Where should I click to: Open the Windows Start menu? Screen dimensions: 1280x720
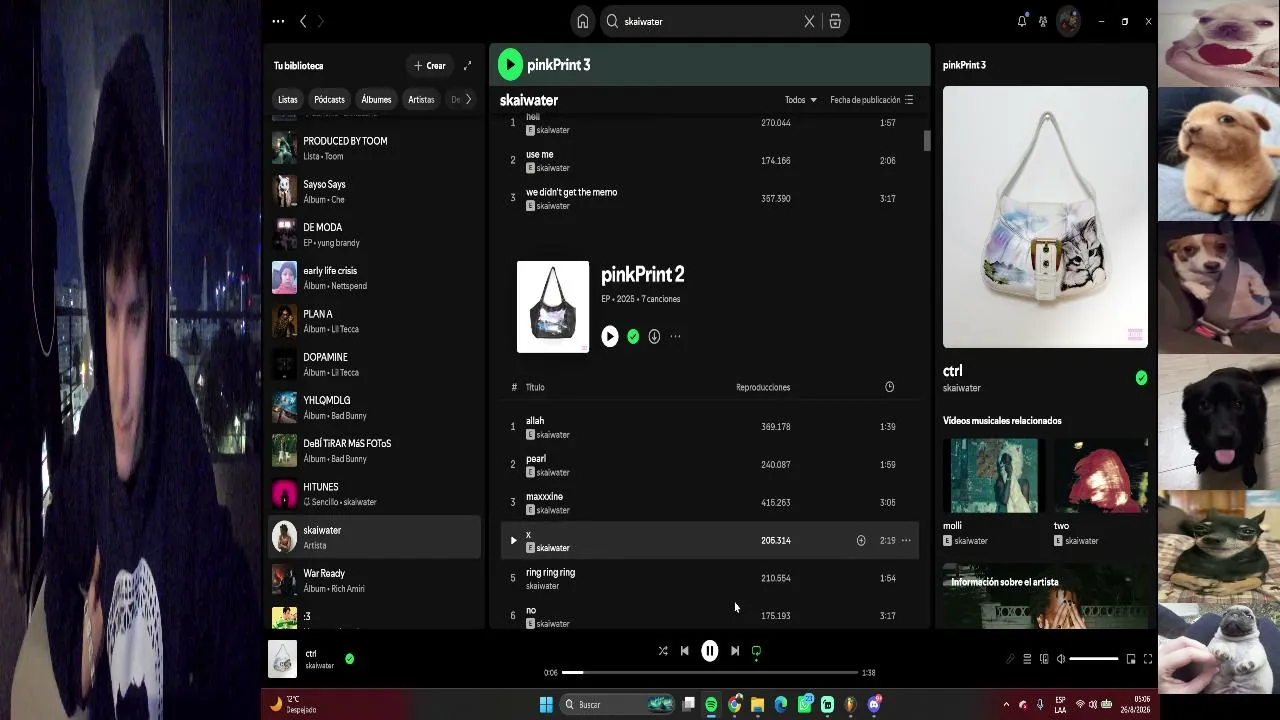546,705
